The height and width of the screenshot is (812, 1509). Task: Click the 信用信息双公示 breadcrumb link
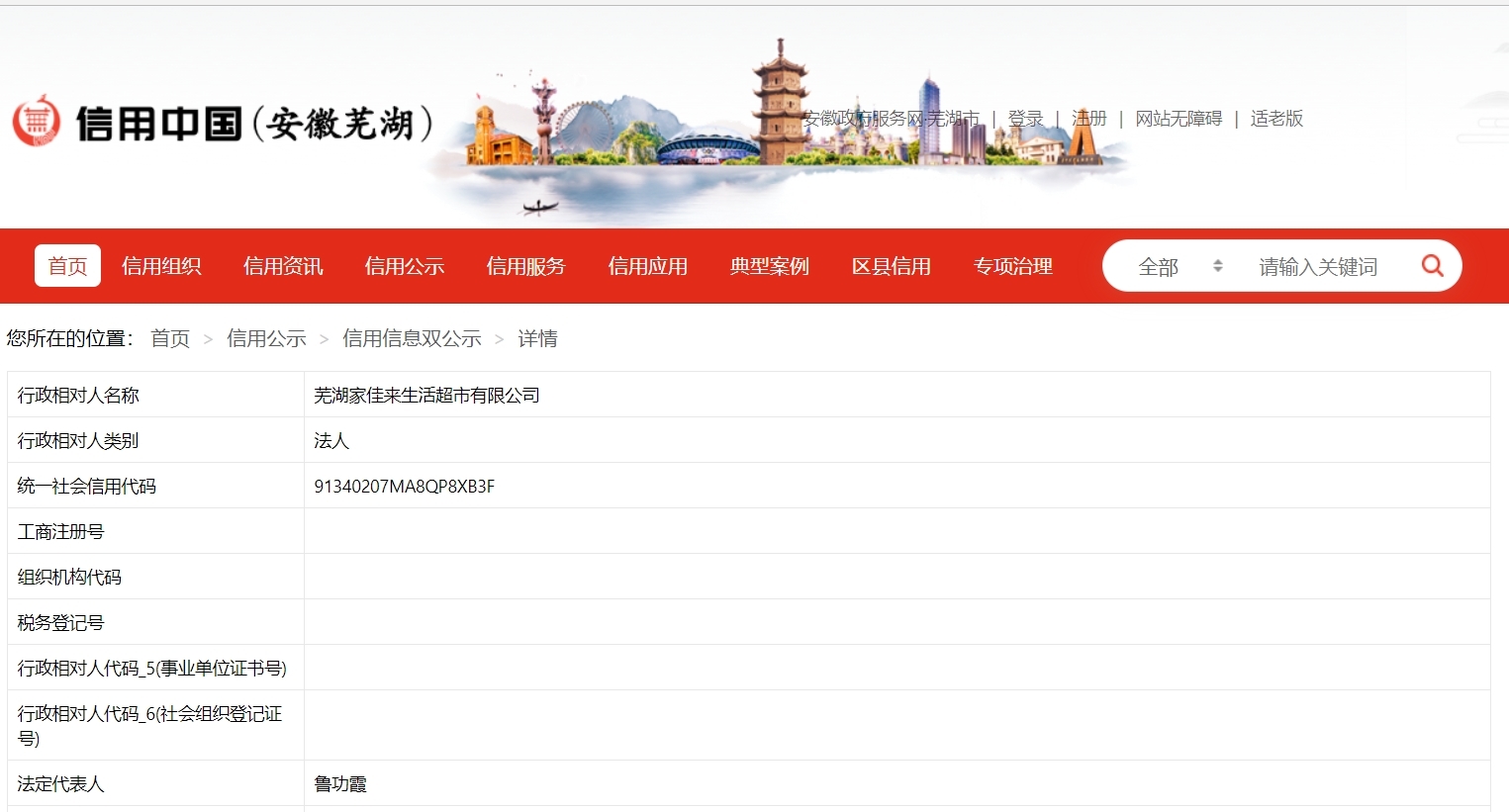(x=412, y=338)
